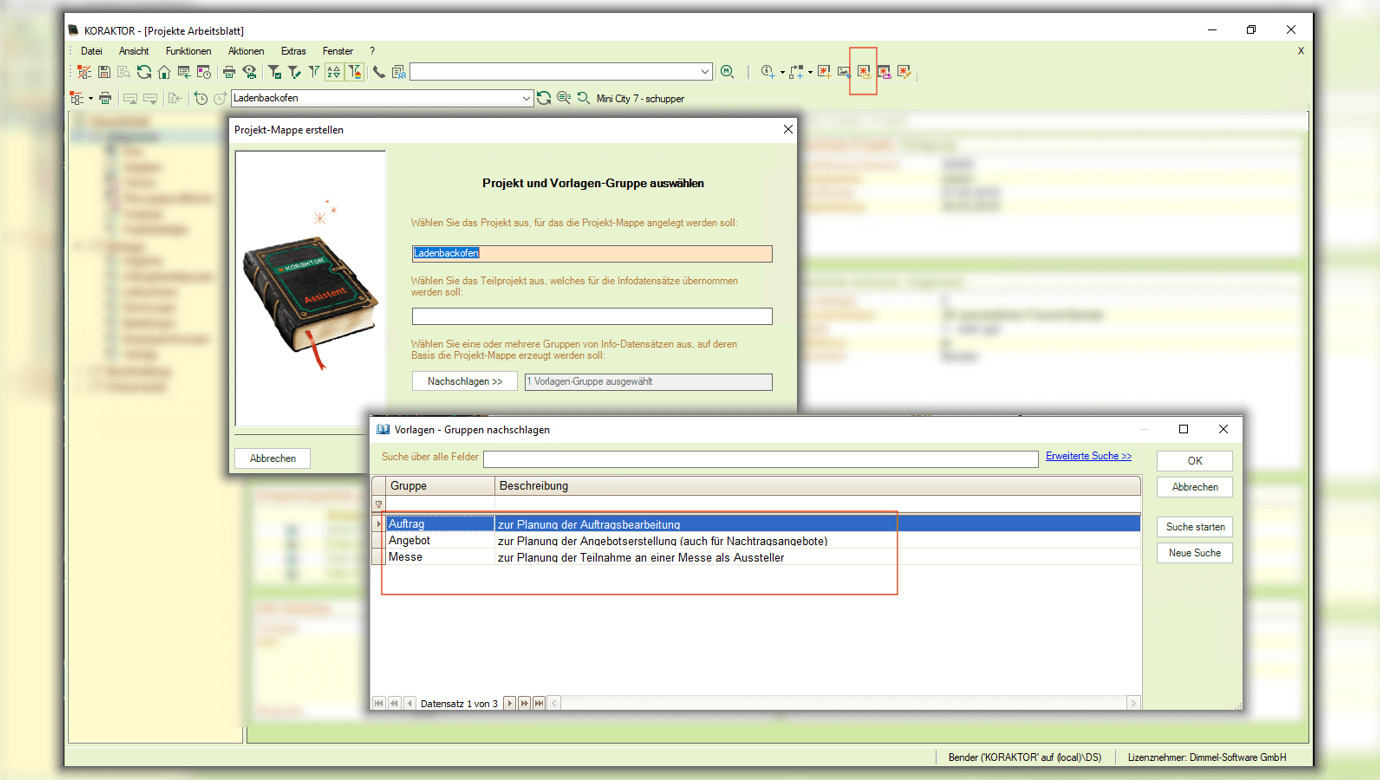Image resolution: width=1380 pixels, height=780 pixels.
Task: Open the Erweiterte Suche link
Action: point(1088,456)
